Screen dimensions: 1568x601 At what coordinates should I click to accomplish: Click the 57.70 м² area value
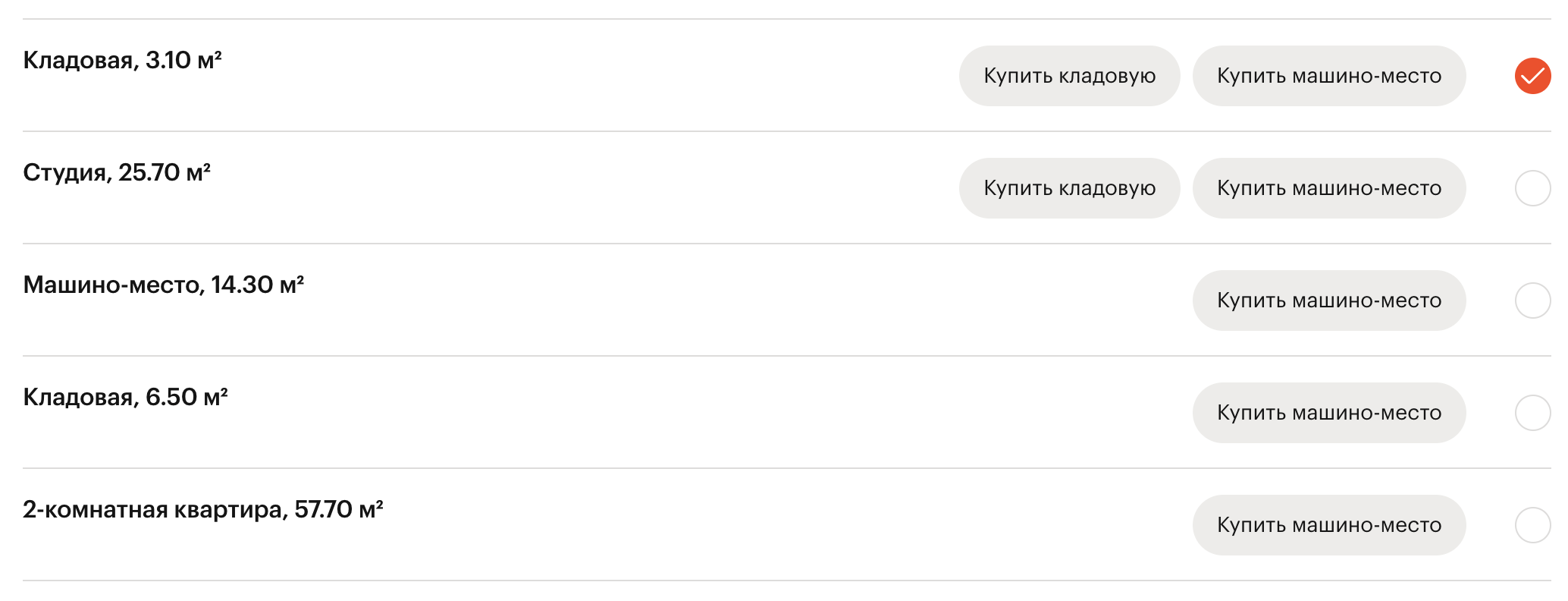coord(338,510)
